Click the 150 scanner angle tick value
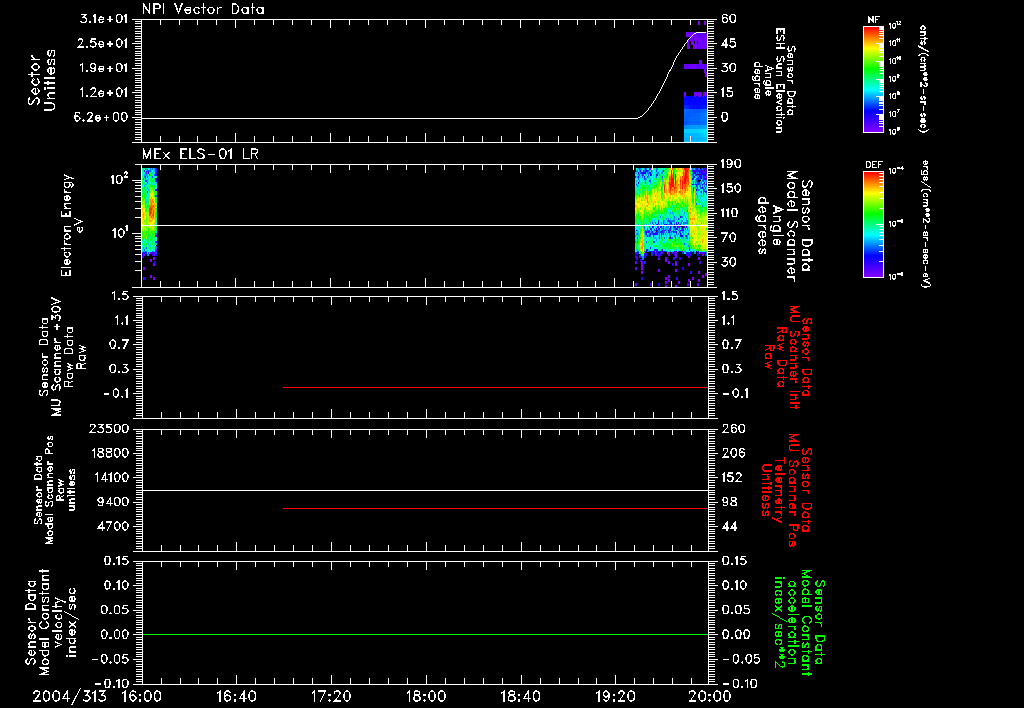This screenshot has width=1024, height=708. [732, 188]
